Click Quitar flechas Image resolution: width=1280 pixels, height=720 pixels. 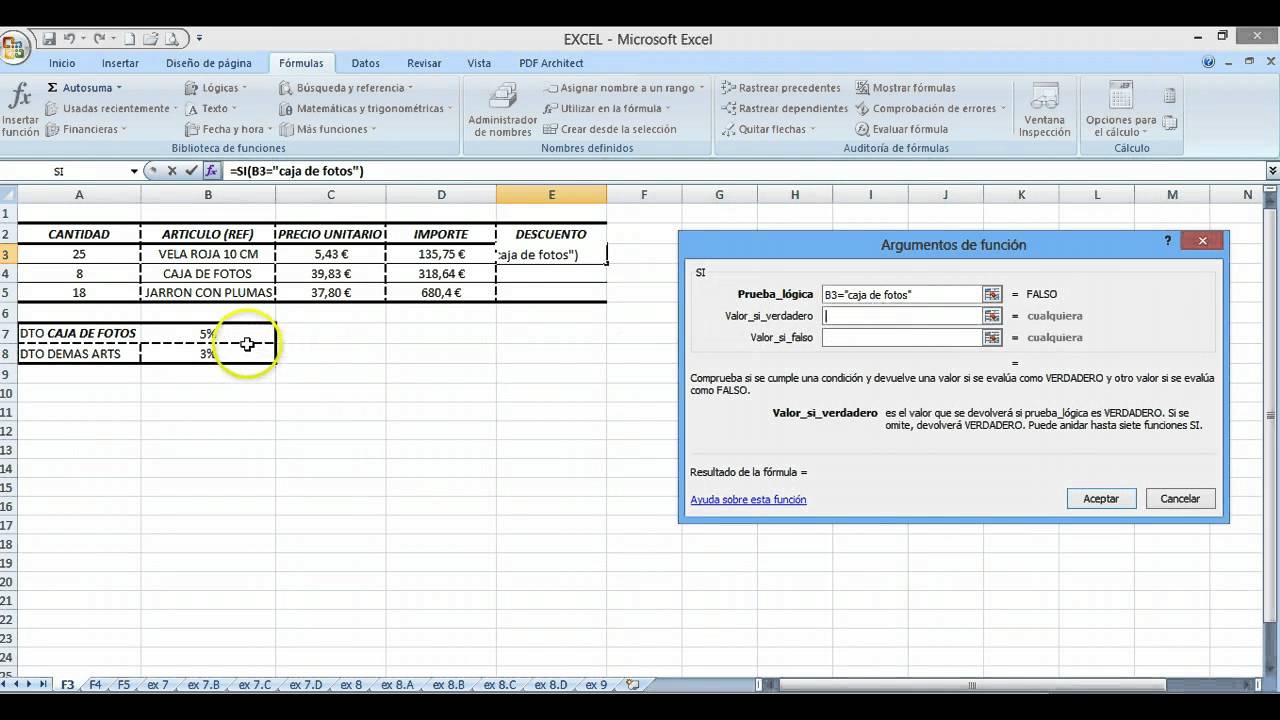768,129
